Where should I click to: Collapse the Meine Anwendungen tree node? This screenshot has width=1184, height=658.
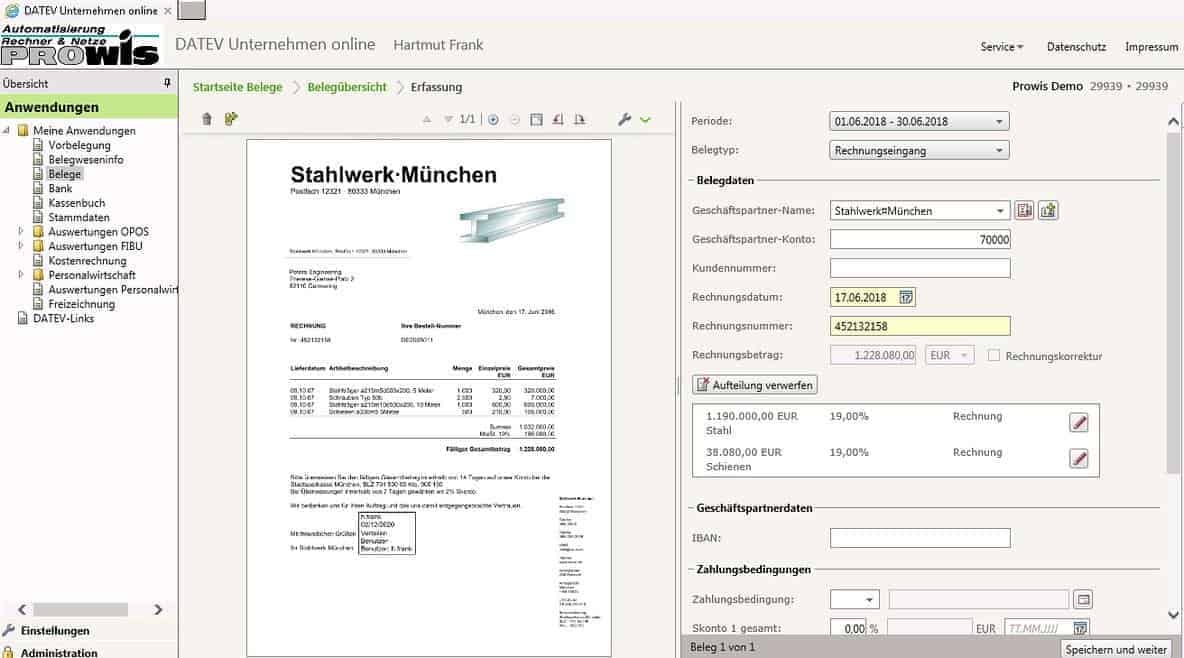coord(7,131)
